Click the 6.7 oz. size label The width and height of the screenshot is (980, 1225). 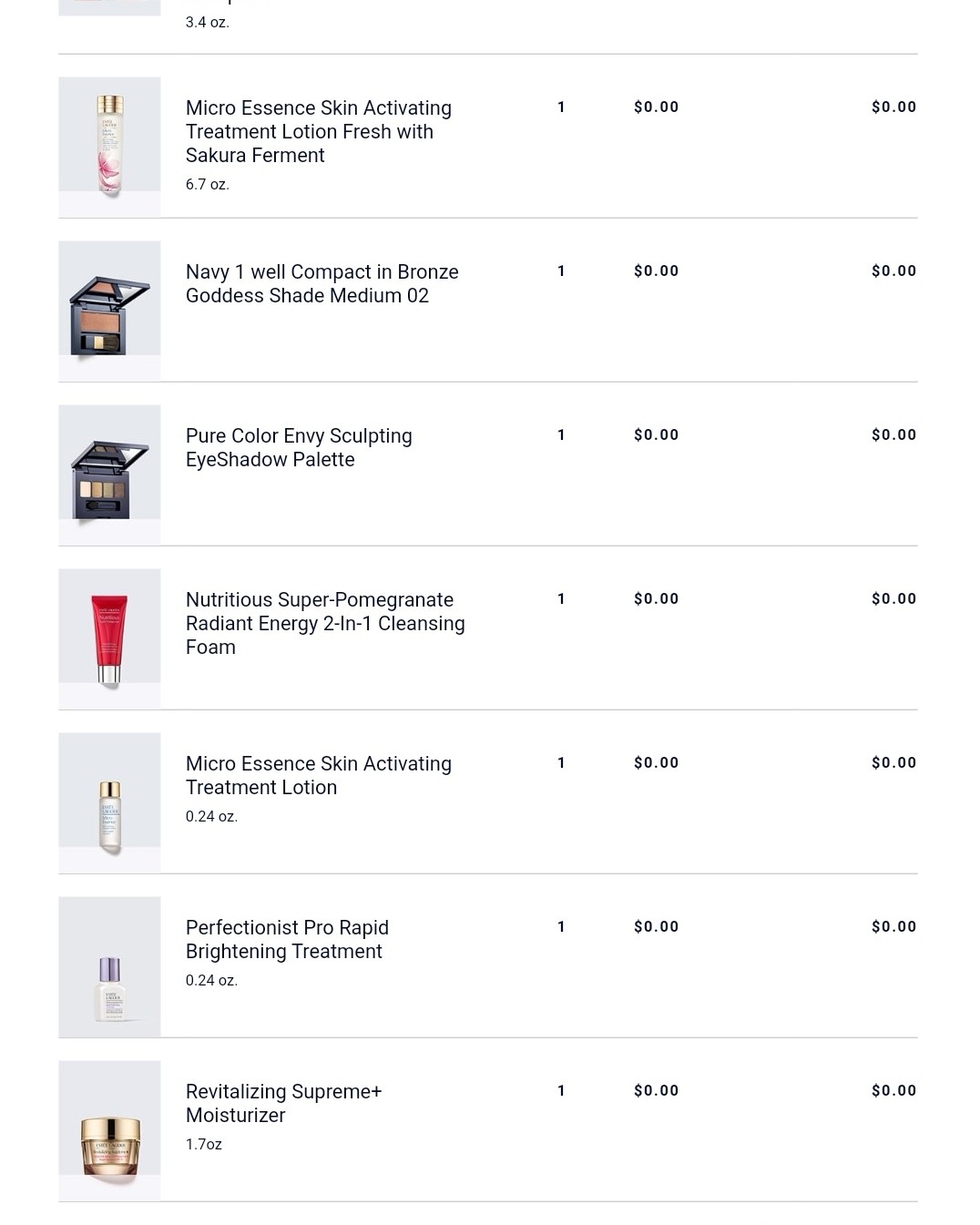tap(208, 184)
